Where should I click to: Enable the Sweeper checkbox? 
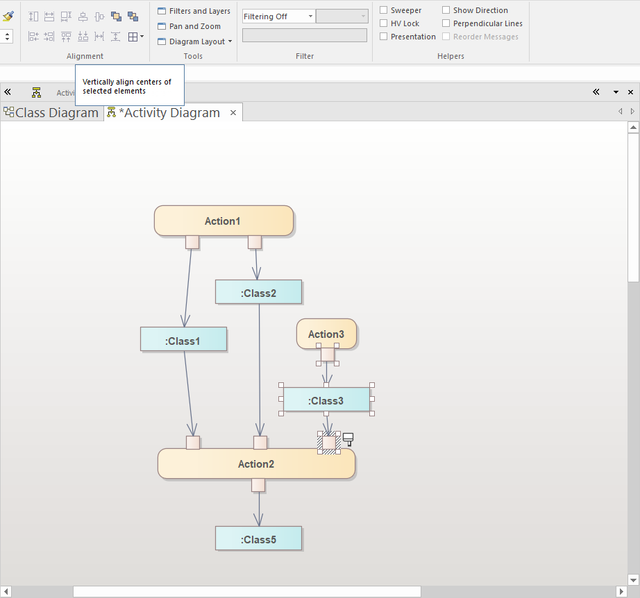click(x=383, y=10)
